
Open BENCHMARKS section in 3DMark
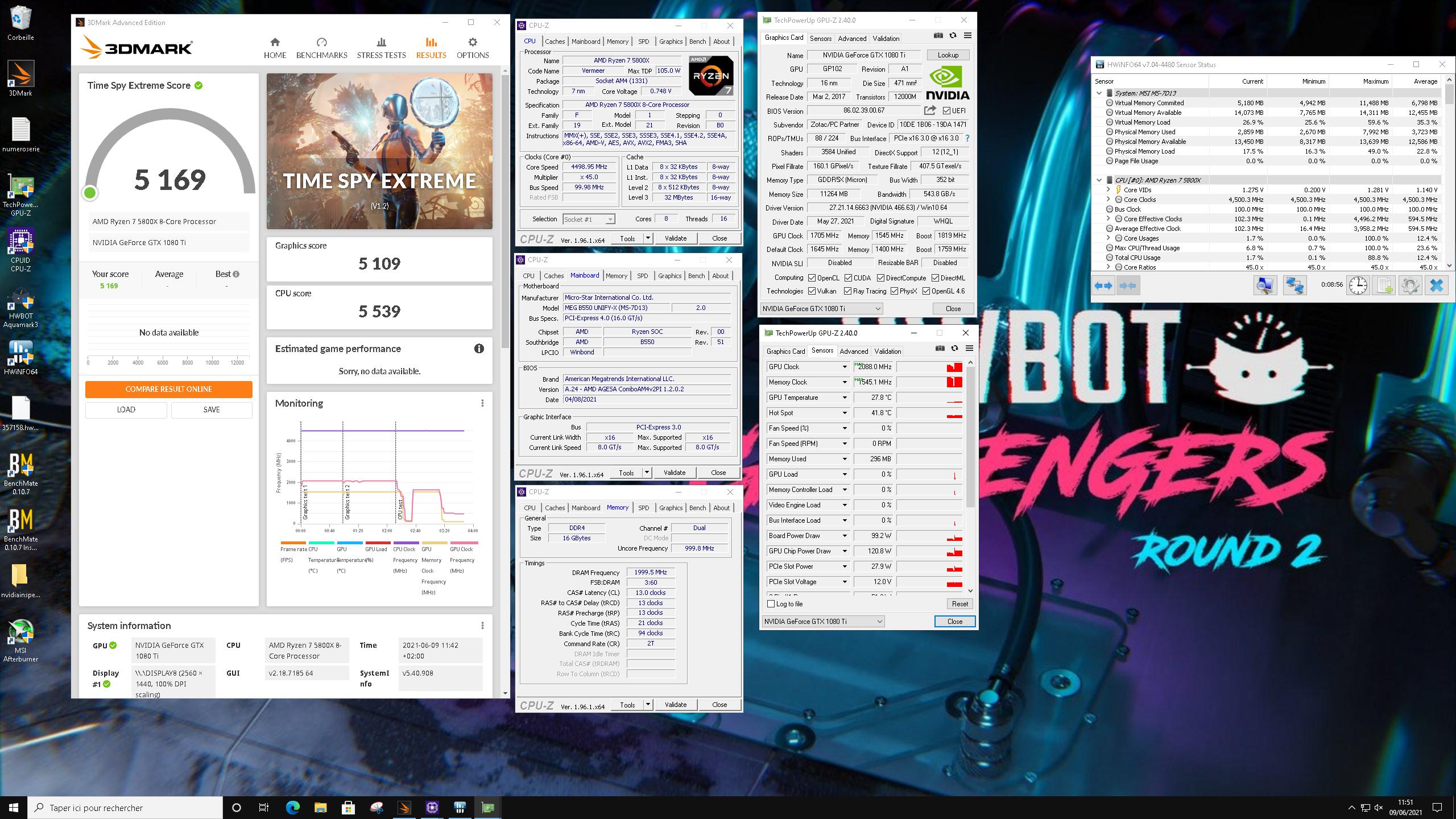(321, 48)
